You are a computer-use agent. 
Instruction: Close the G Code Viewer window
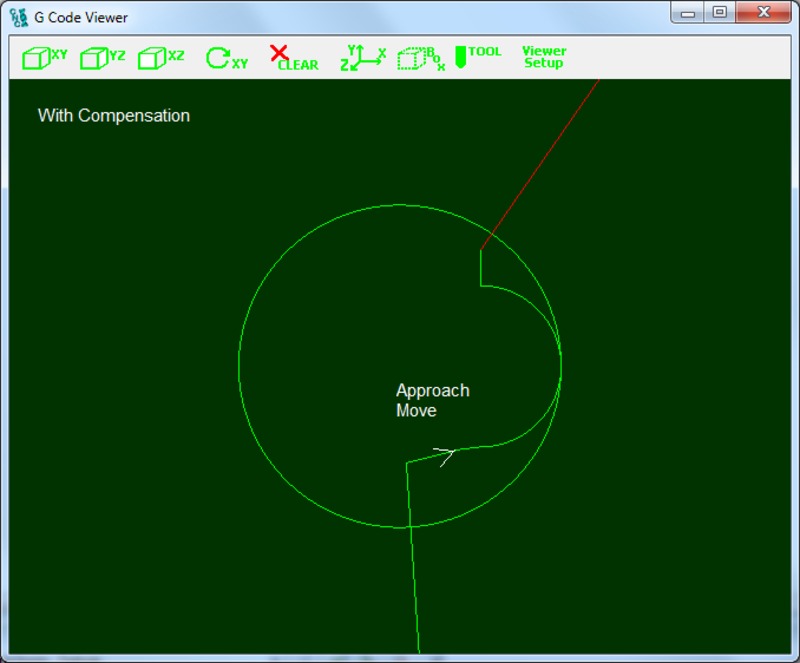click(x=764, y=13)
